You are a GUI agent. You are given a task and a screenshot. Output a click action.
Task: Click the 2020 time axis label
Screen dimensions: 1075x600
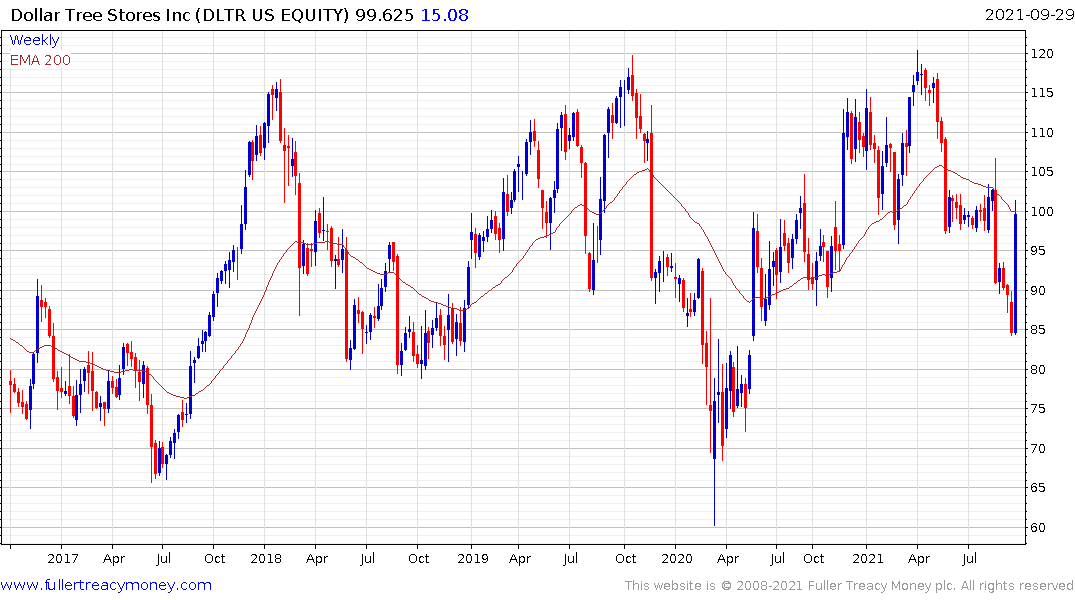677,558
